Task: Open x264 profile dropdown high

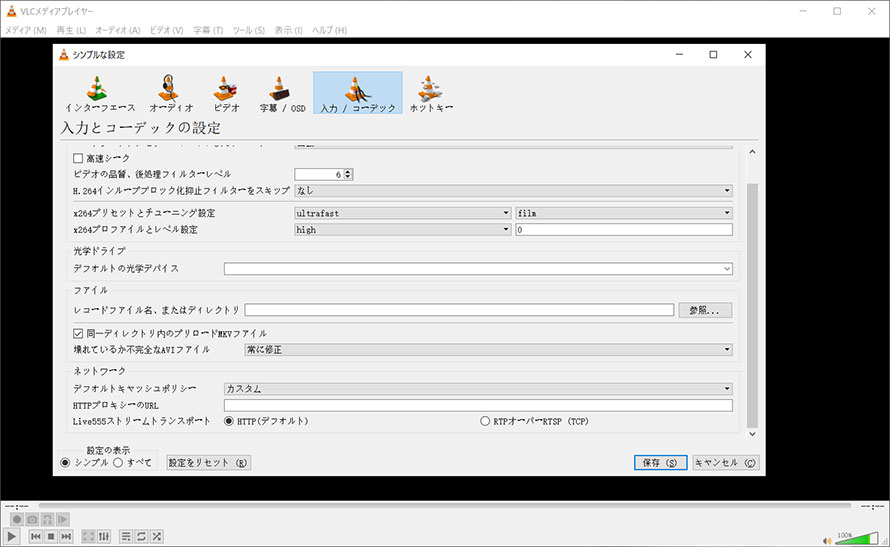Action: (402, 230)
